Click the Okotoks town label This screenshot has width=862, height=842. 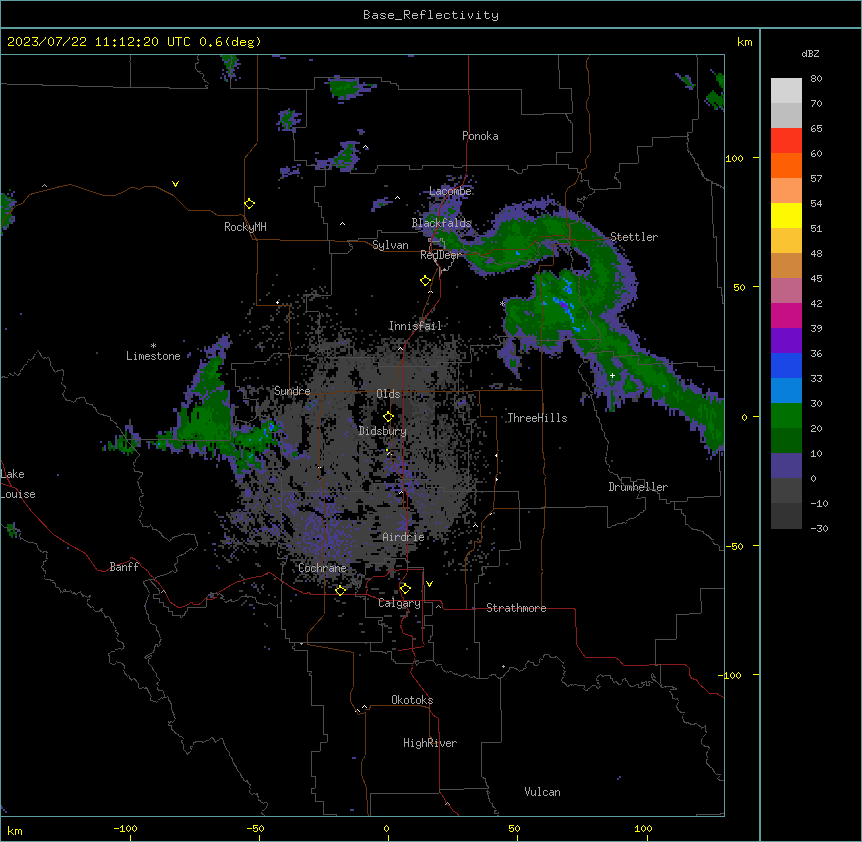tap(412, 700)
